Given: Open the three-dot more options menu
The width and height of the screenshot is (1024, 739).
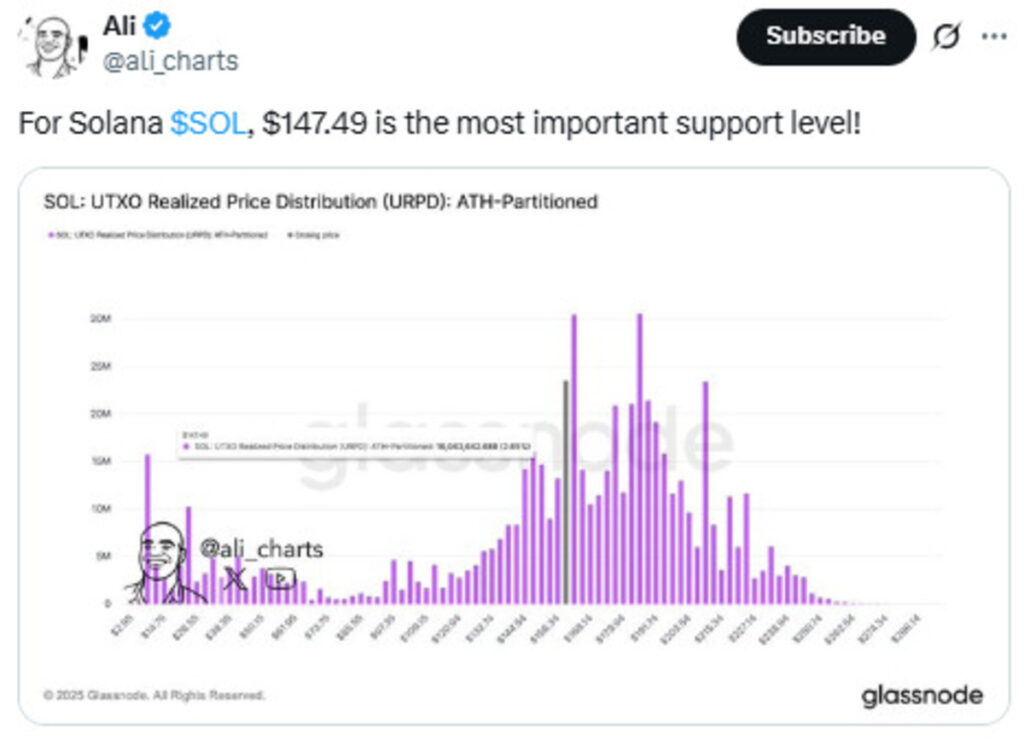Looking at the screenshot, I should click(x=994, y=37).
